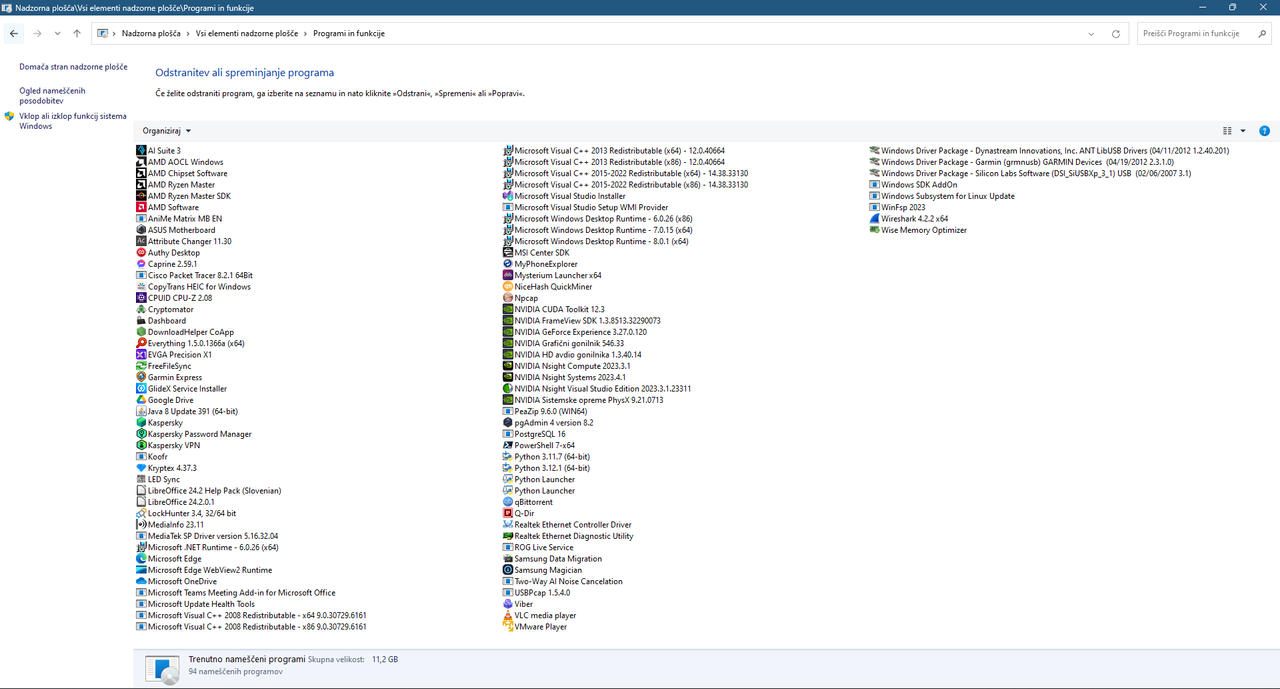Open Vklop ali izklop funkcij sistema Windows
Image resolution: width=1280 pixels, height=689 pixels.
pos(73,121)
